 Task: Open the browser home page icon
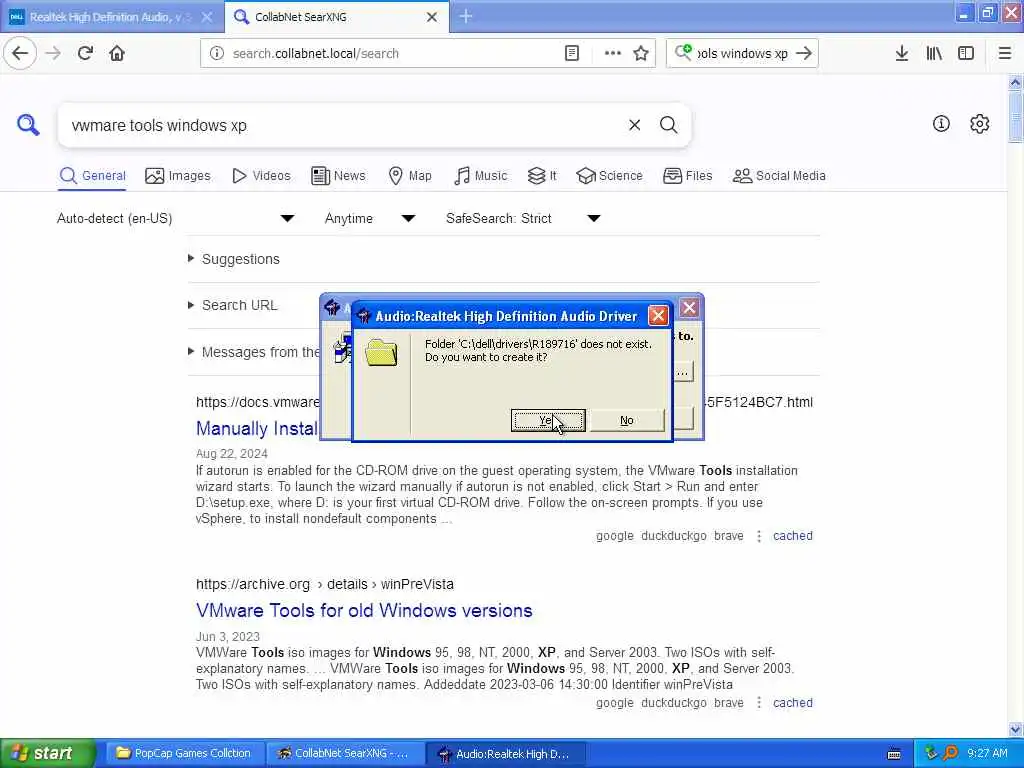click(x=117, y=54)
